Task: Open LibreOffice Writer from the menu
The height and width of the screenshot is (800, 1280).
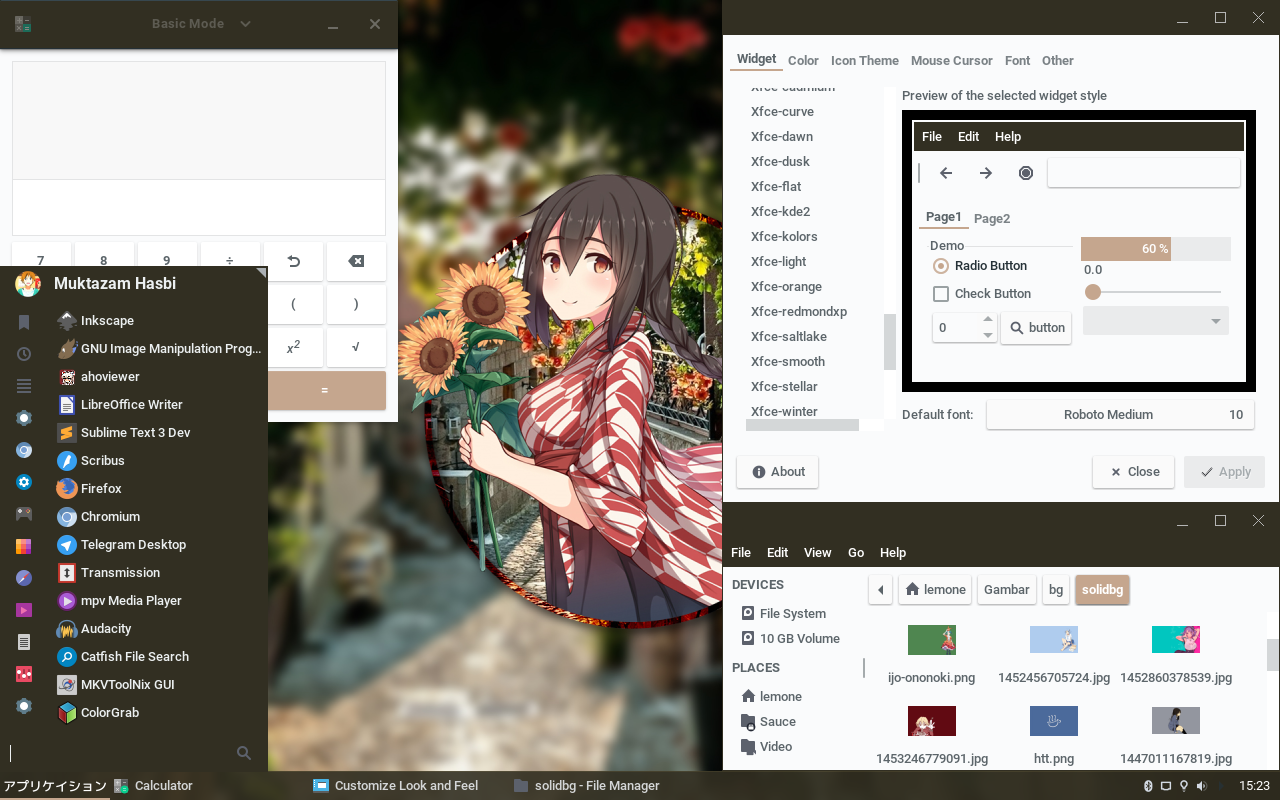Action: tap(160, 405)
